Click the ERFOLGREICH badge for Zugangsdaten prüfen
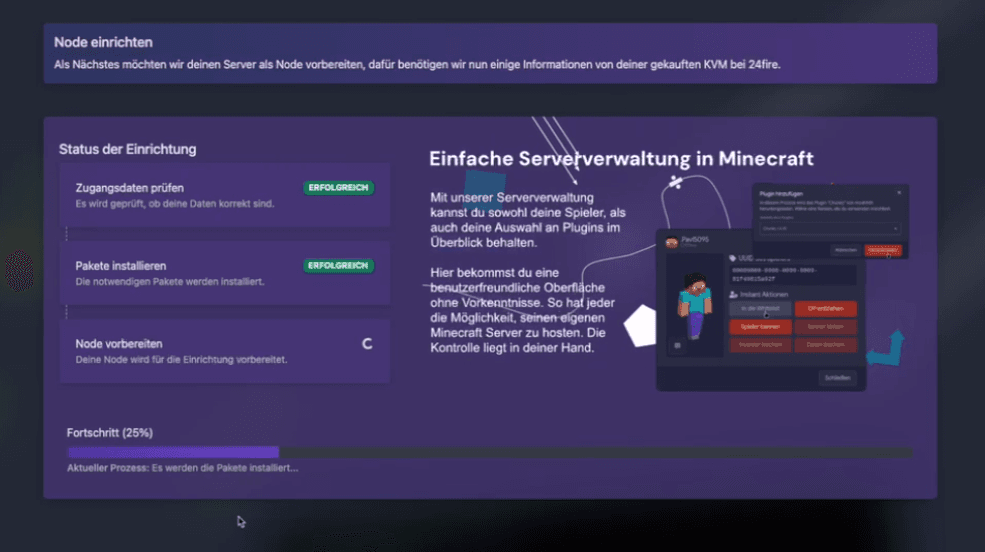985x552 pixels. [x=338, y=188]
